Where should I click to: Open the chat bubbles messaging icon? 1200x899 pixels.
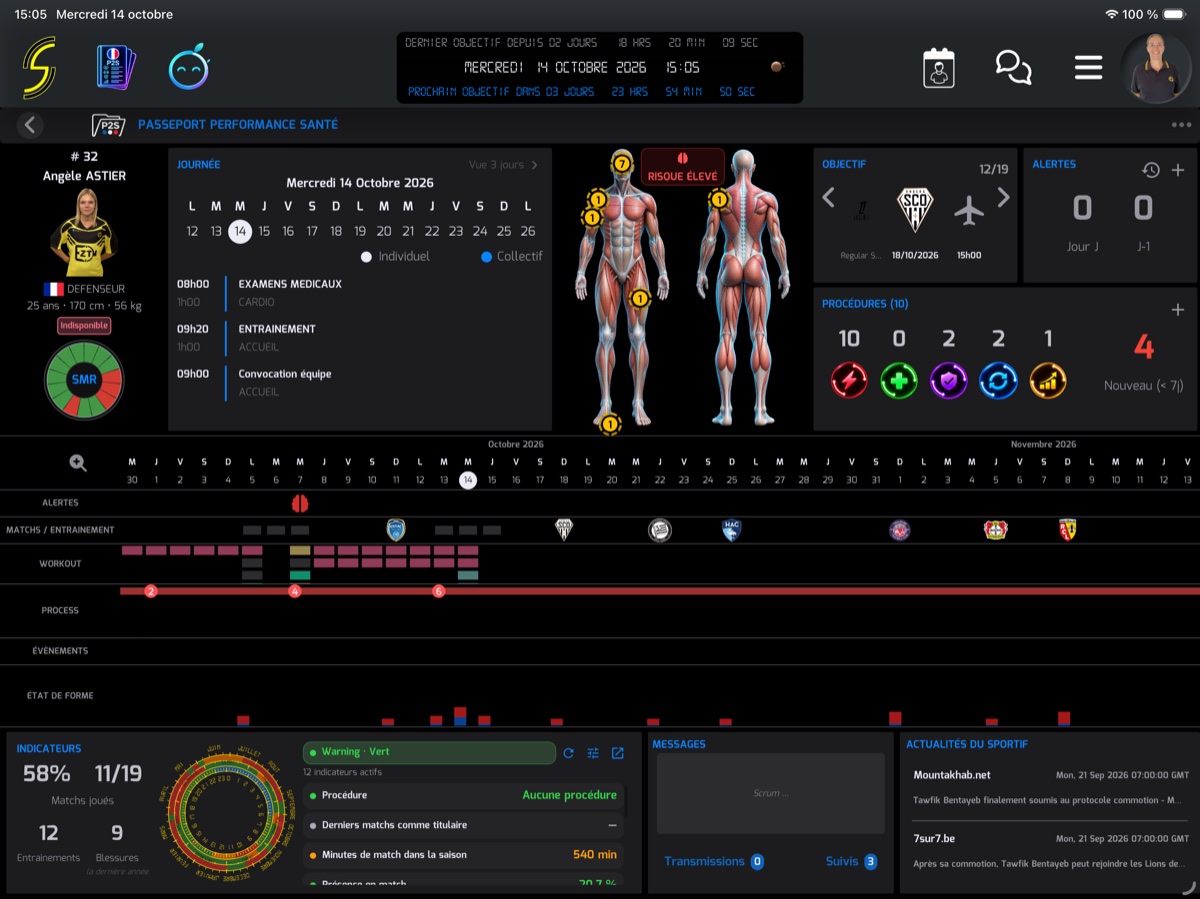tap(1013, 68)
